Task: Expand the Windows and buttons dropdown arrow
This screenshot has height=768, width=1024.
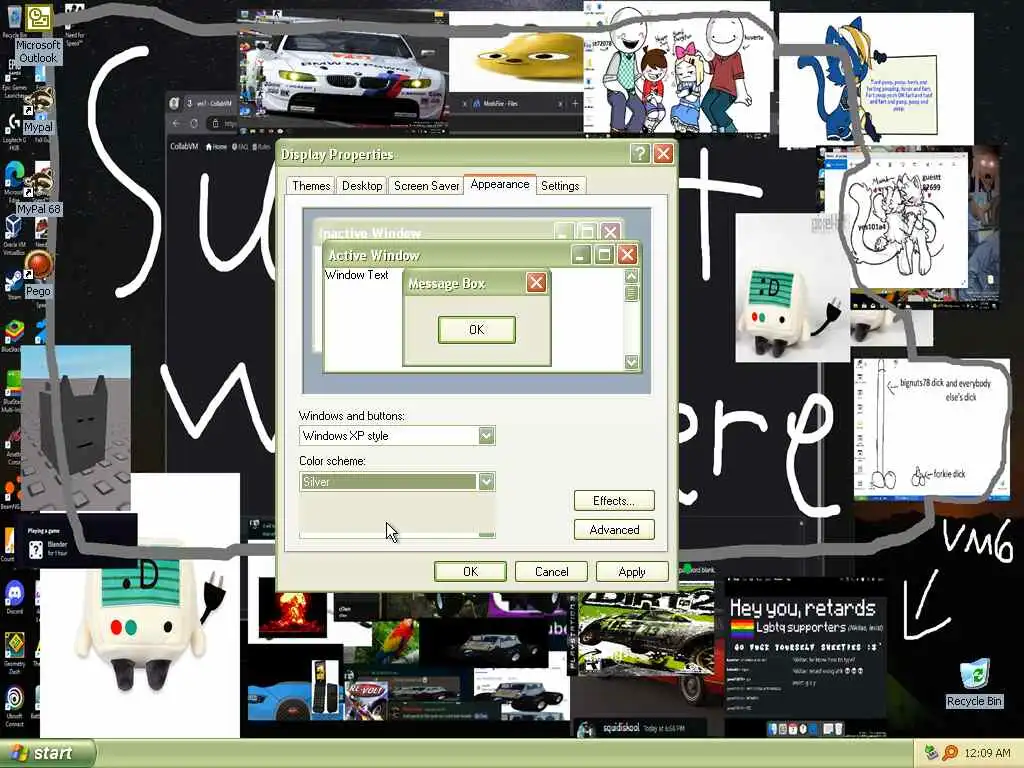Action: 486,436
